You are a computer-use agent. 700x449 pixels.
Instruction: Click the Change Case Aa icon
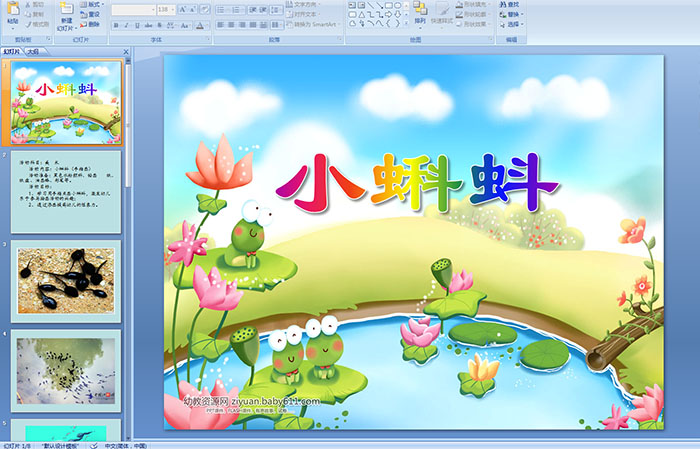tap(184, 25)
